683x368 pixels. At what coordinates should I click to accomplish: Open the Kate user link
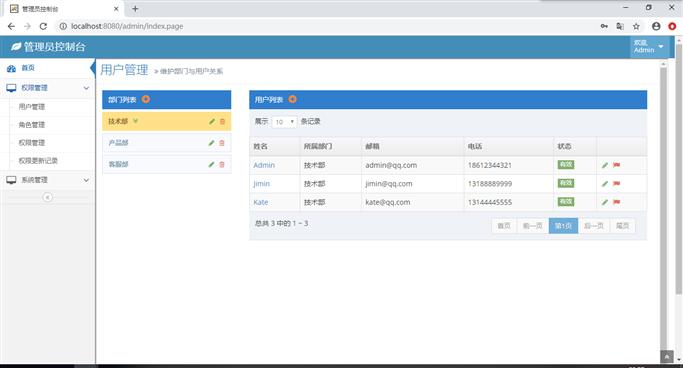point(260,202)
